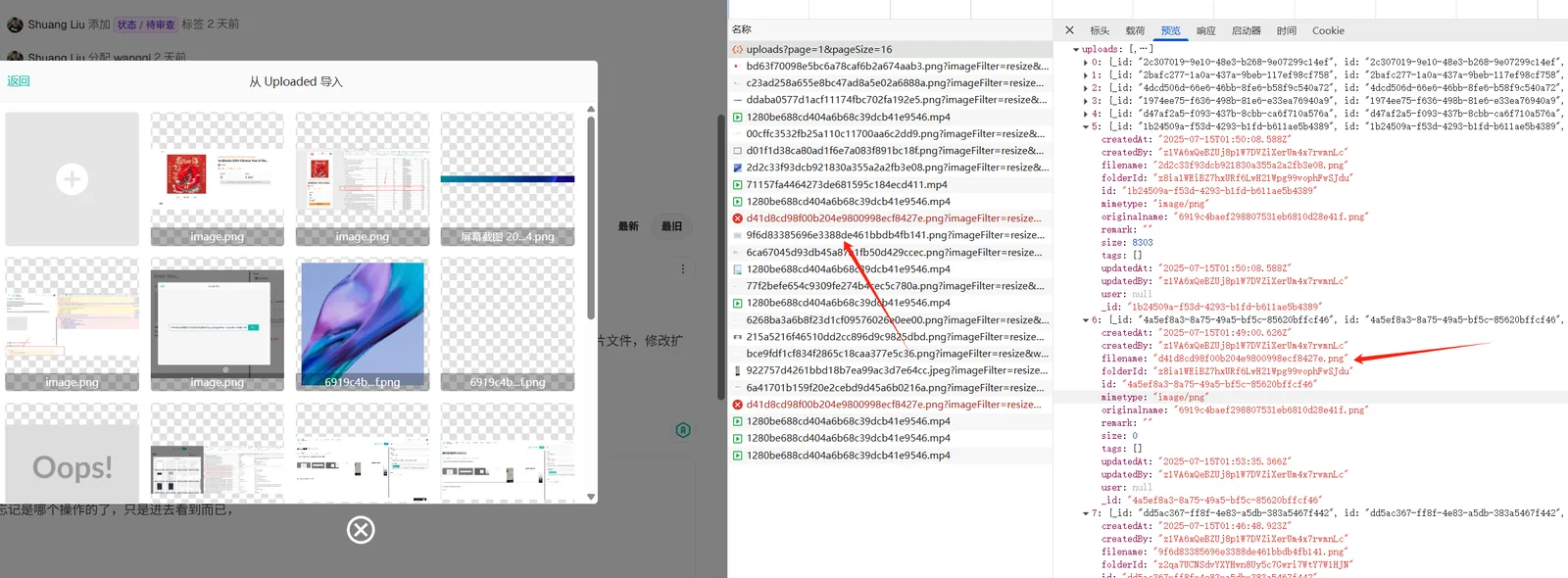Select the 最新 sort button

coord(628,226)
